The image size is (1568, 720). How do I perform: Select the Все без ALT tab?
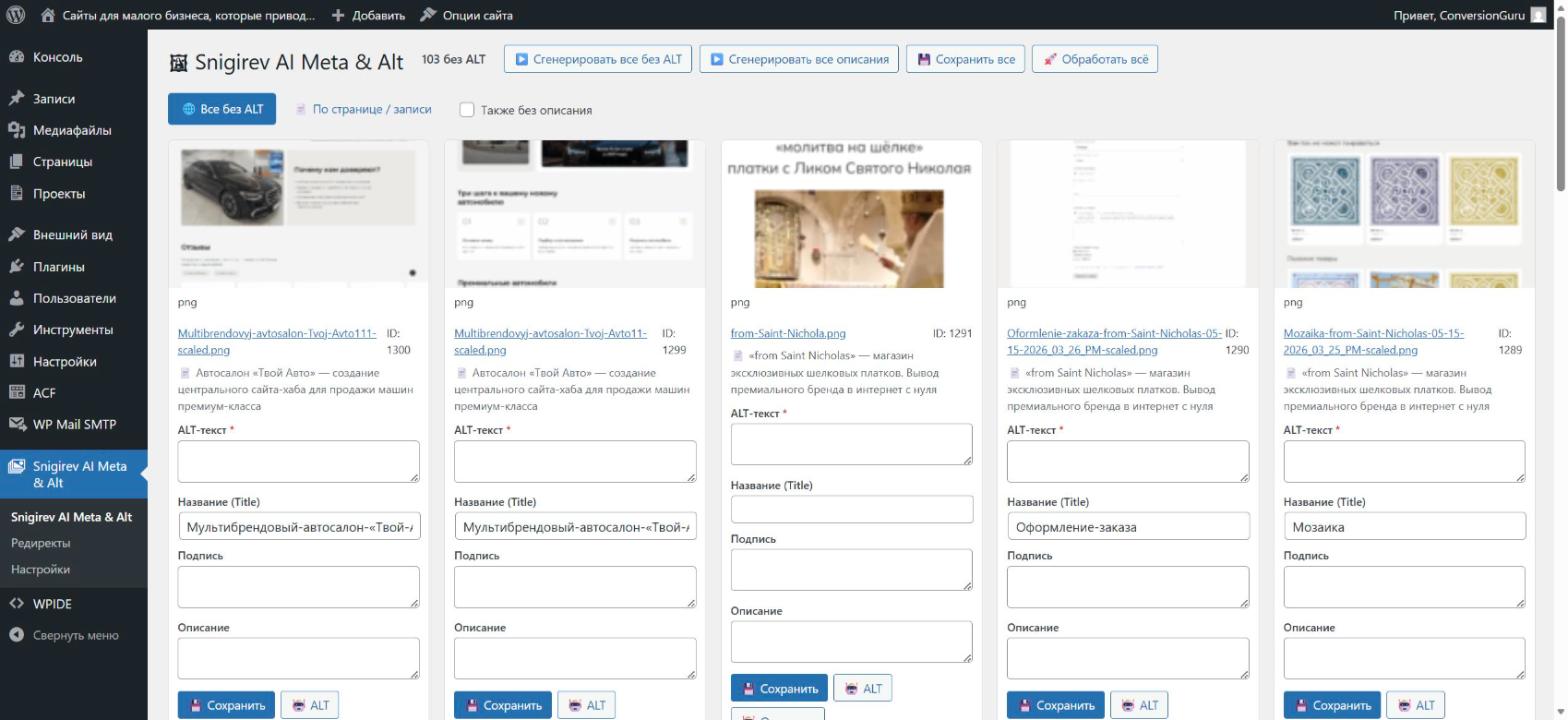coord(222,109)
